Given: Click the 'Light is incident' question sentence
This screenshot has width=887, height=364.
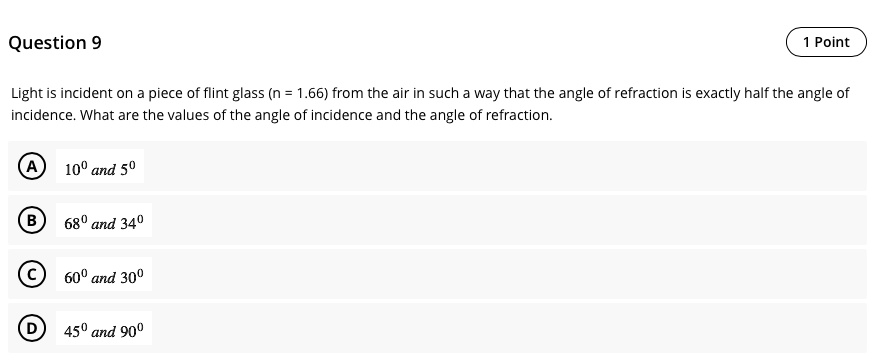Looking at the screenshot, I should click(430, 93).
